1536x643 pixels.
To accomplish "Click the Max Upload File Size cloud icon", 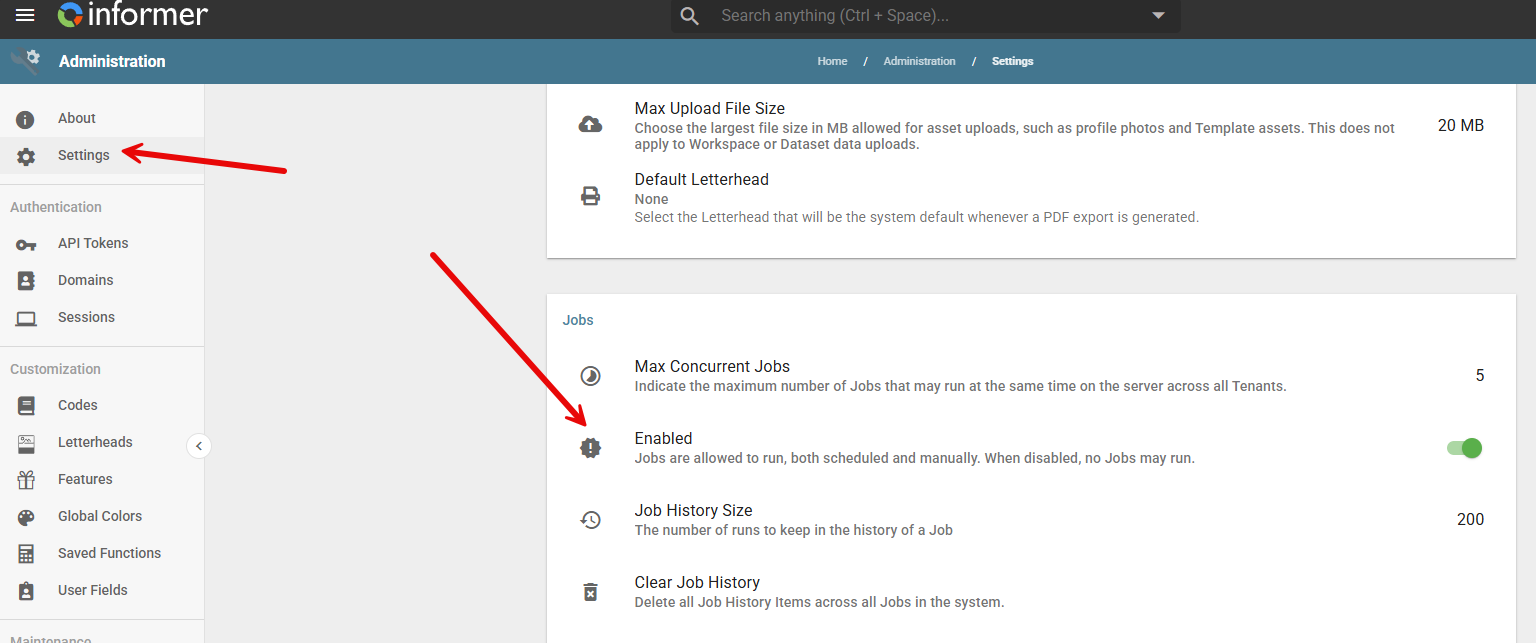I will pyautogui.click(x=591, y=125).
